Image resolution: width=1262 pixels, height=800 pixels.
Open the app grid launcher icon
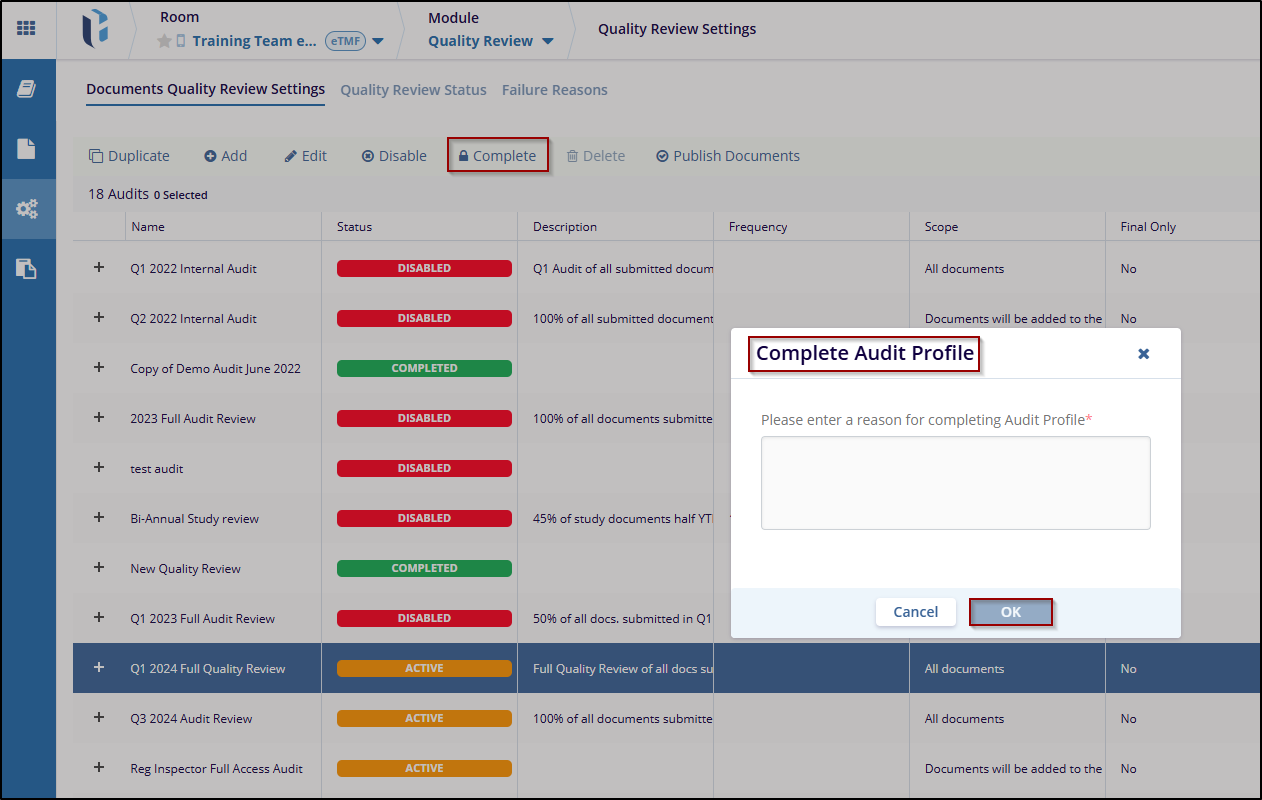coord(27,28)
